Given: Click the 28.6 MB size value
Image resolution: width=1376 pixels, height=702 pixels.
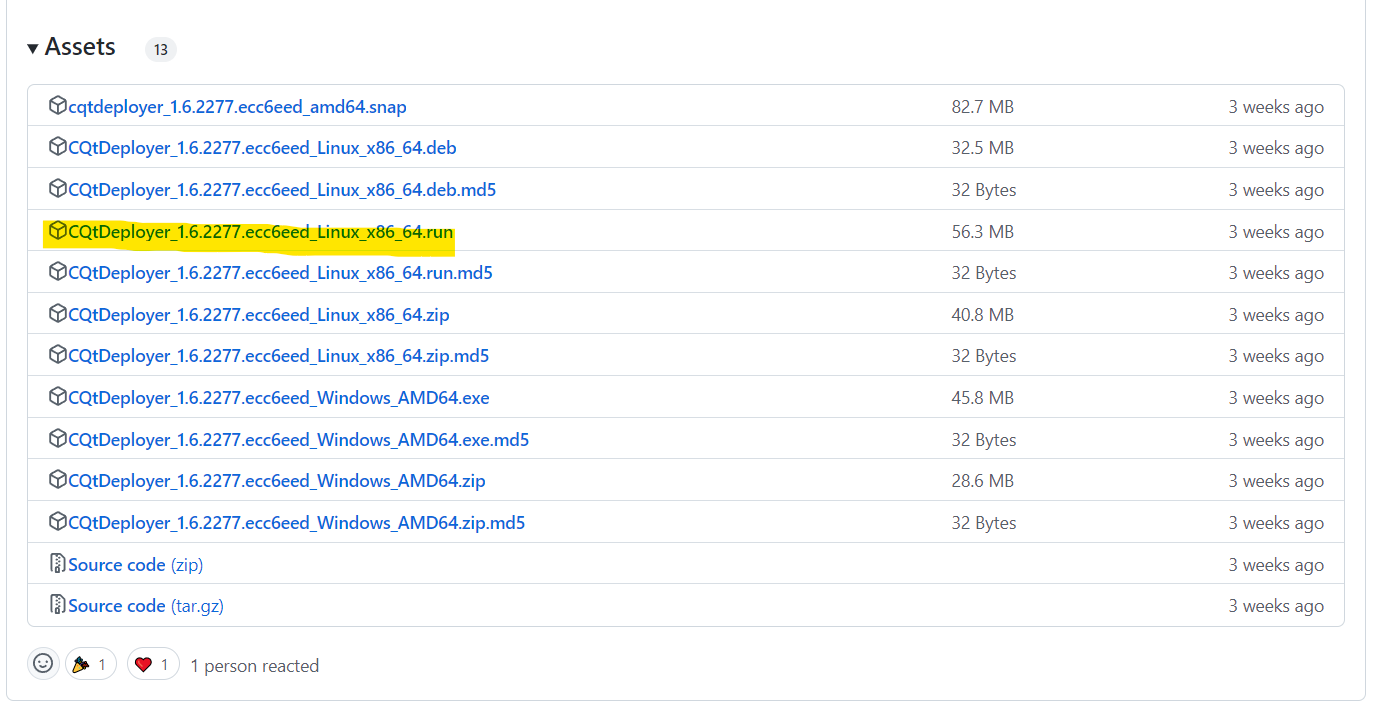Looking at the screenshot, I should click(x=982, y=481).
